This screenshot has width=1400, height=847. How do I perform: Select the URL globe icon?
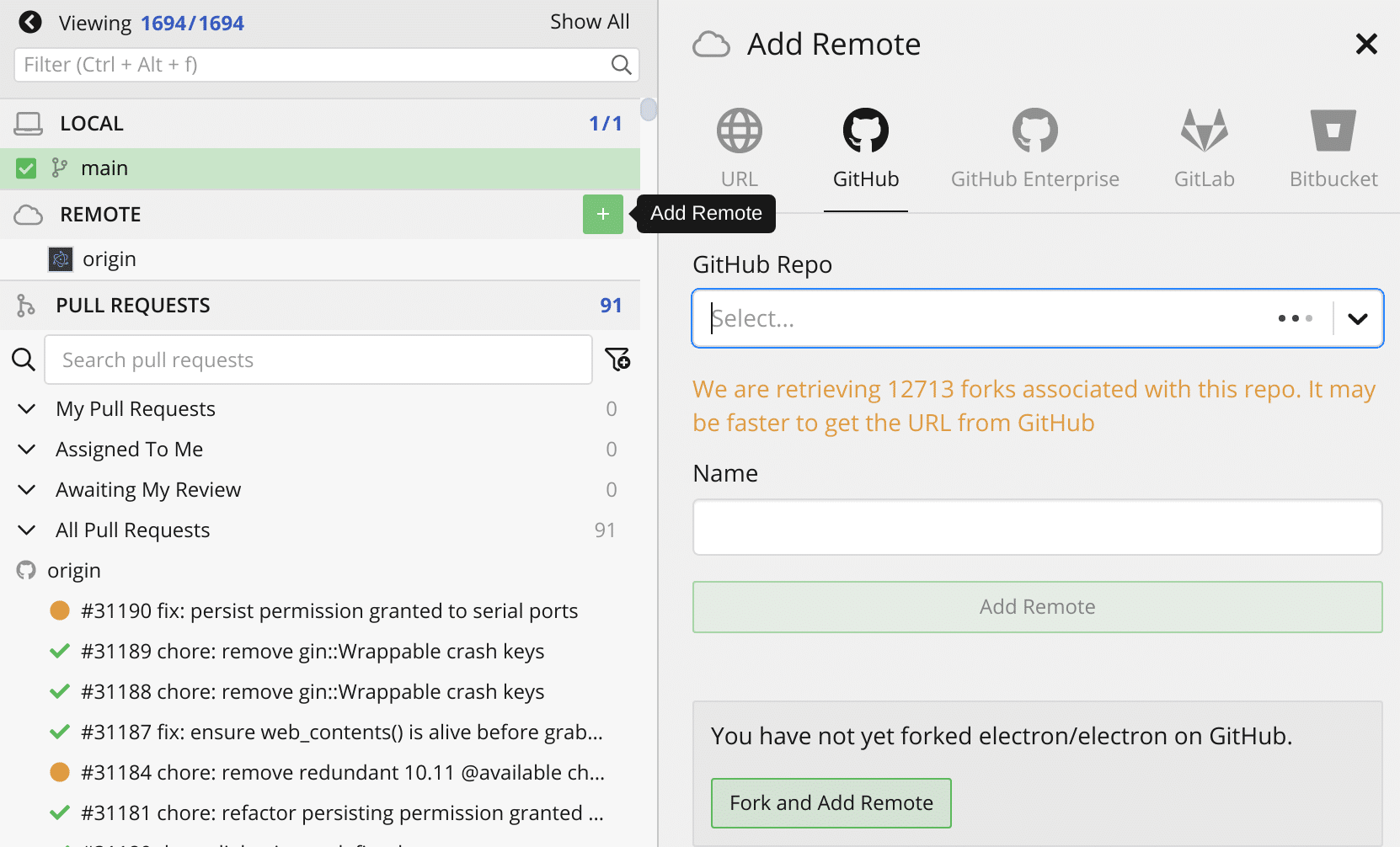(740, 131)
